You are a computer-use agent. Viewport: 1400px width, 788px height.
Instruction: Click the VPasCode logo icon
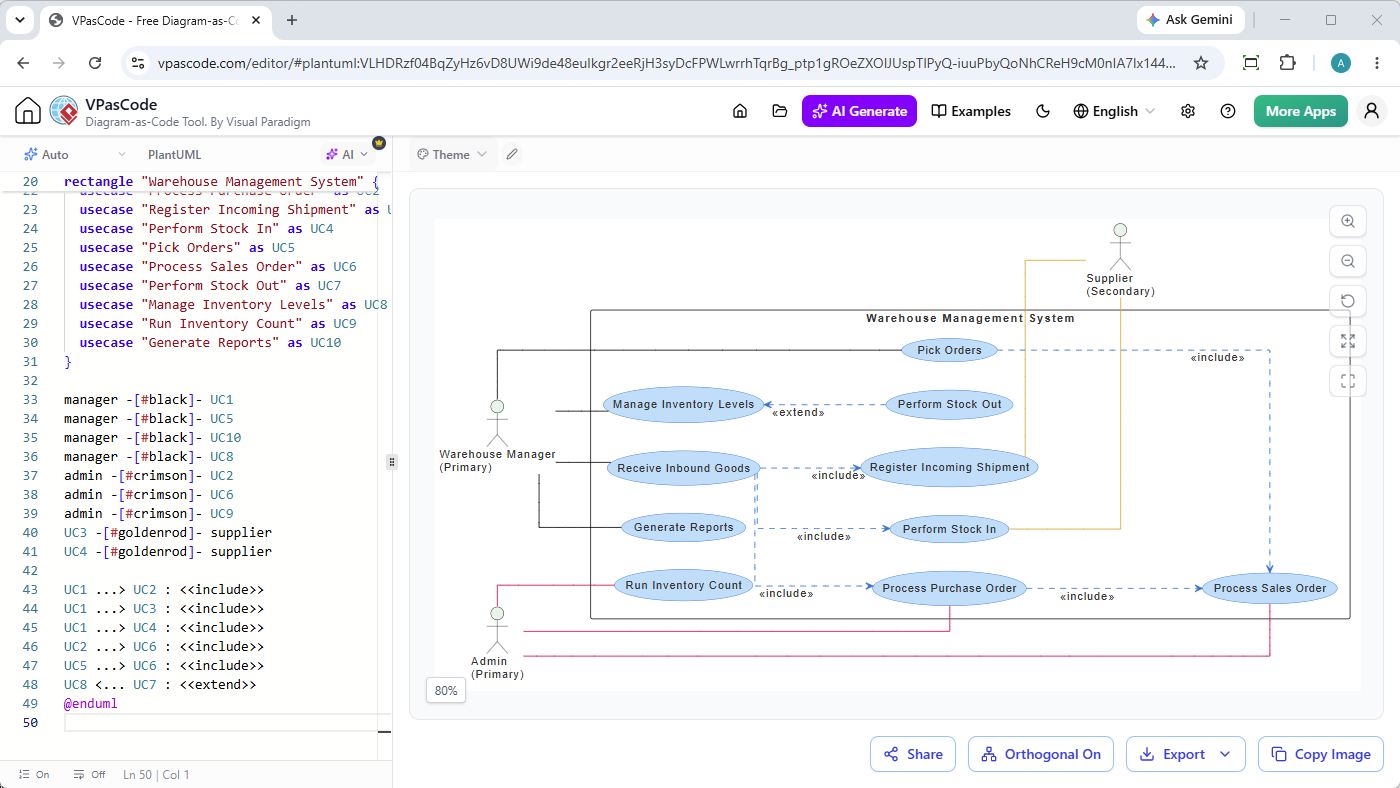(63, 110)
